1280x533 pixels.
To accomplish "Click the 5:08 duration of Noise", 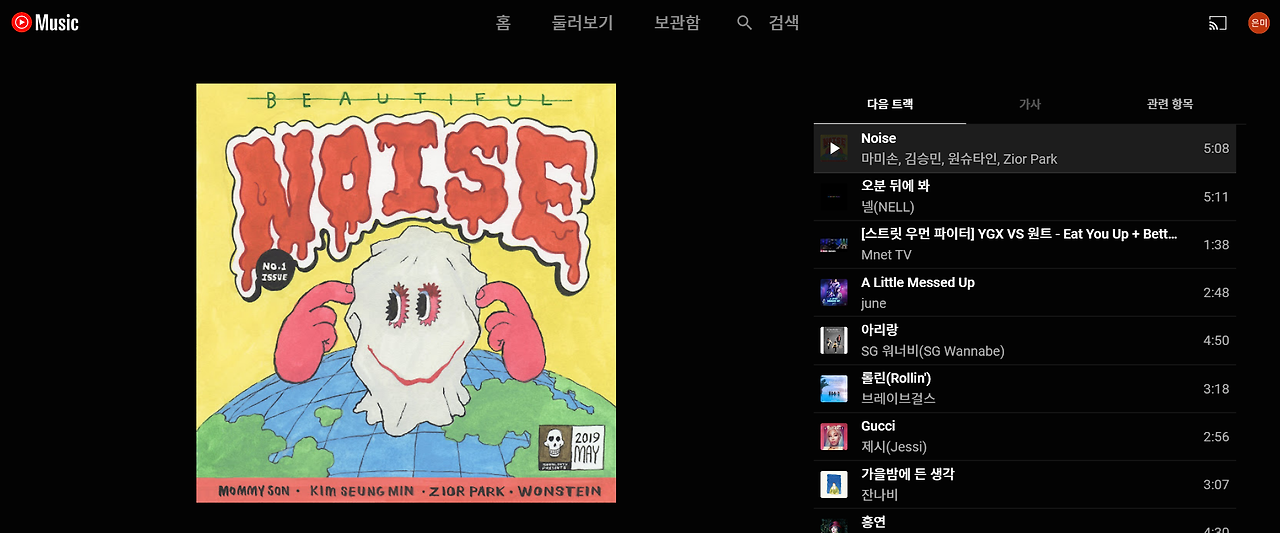I will pos(1216,148).
